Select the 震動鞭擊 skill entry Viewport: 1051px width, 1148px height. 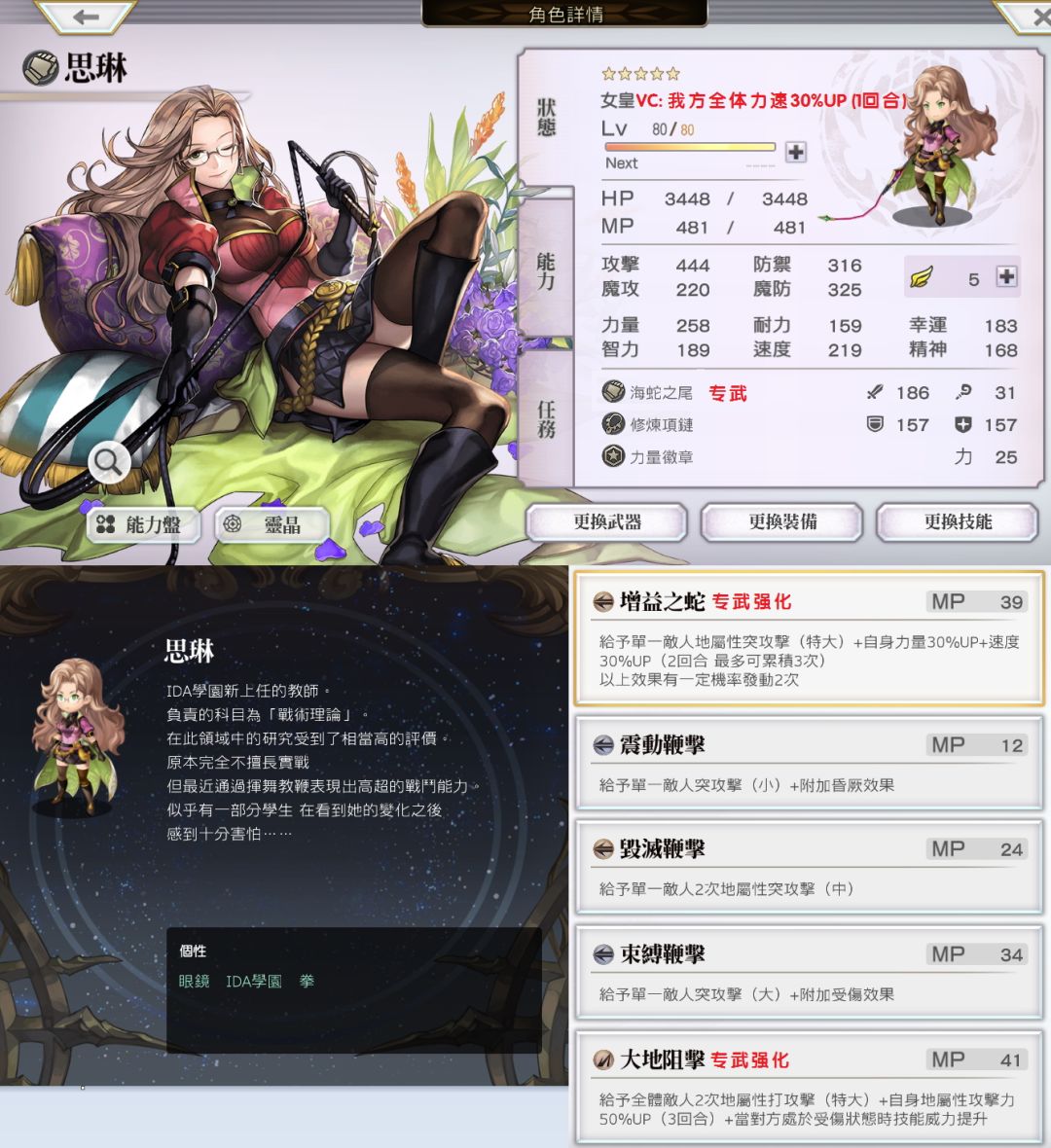[x=809, y=764]
